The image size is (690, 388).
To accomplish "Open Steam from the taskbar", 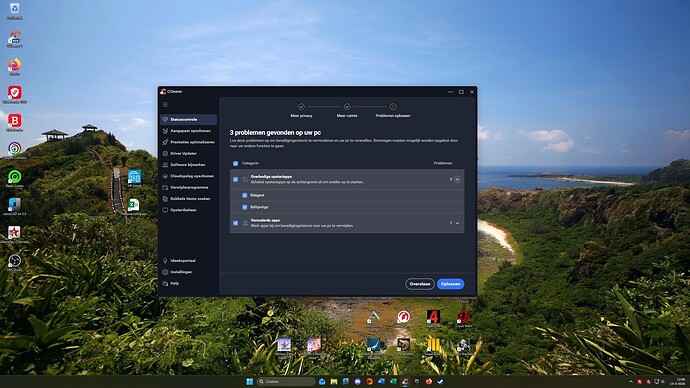I will (440, 381).
